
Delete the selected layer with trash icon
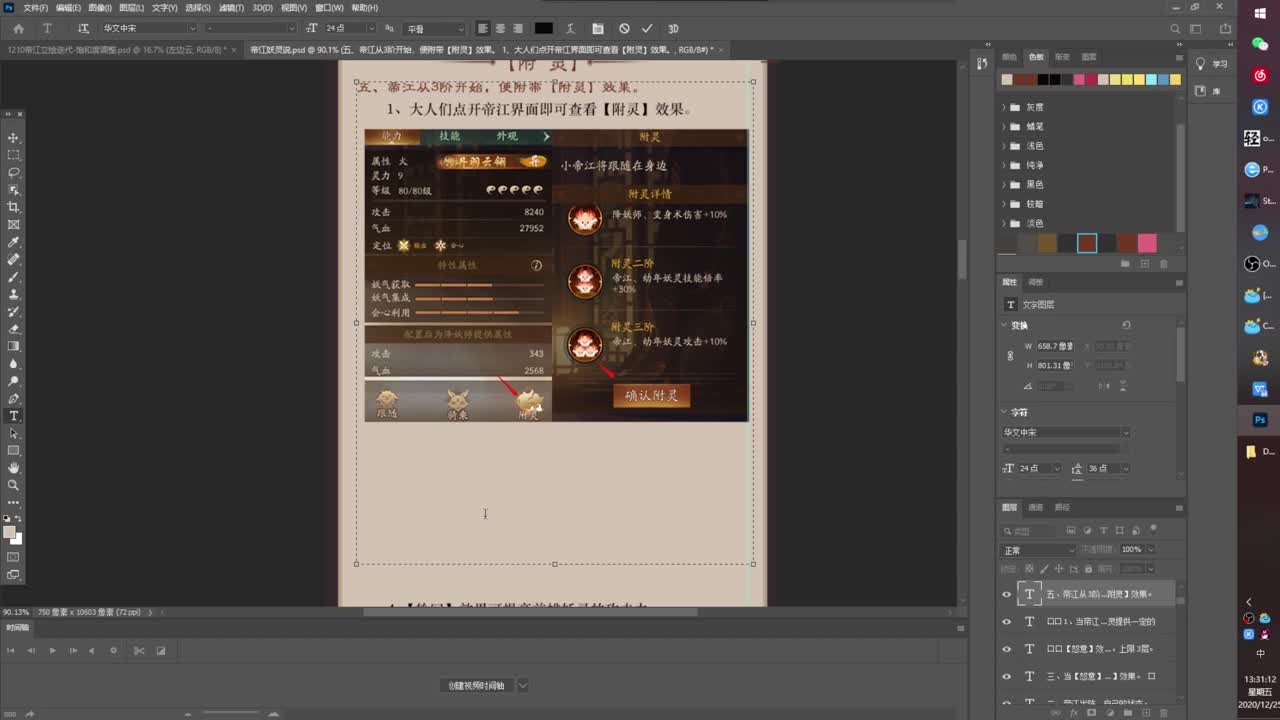coord(1163,712)
